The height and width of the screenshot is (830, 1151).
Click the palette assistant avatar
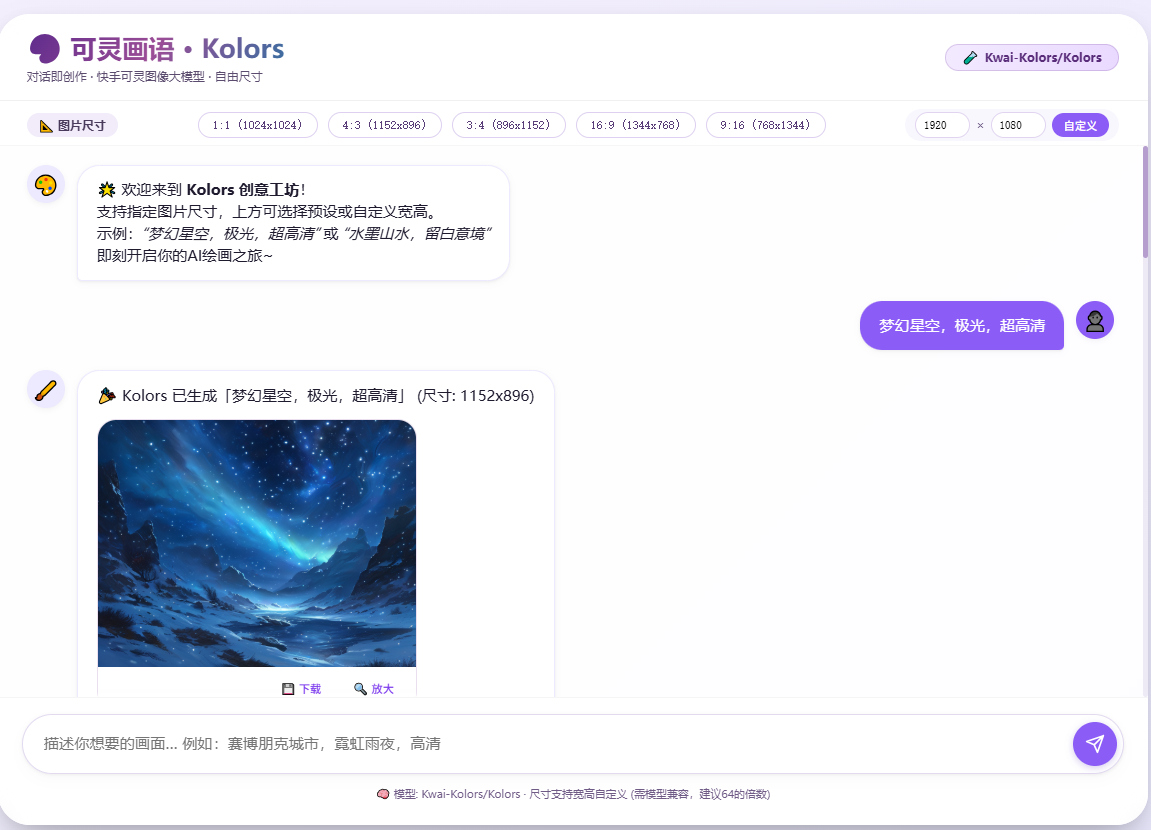46,185
